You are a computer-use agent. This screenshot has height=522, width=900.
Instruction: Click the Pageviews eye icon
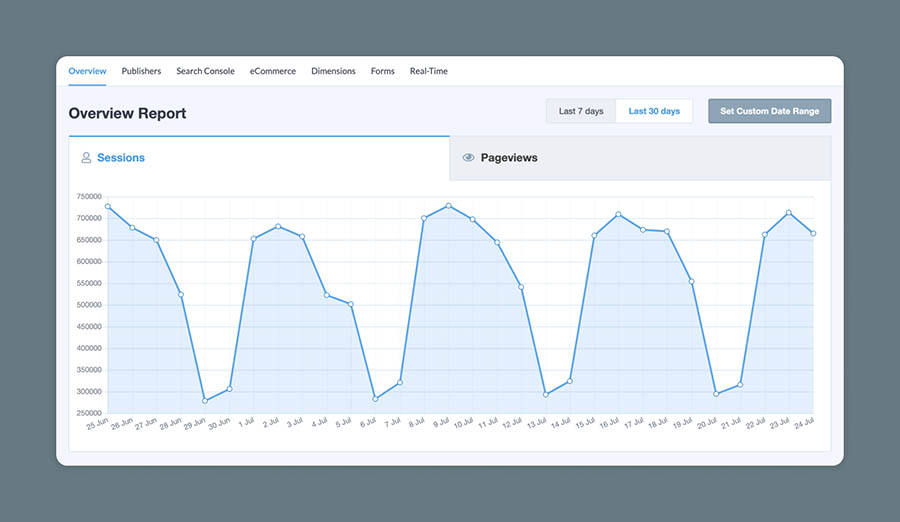[468, 158]
